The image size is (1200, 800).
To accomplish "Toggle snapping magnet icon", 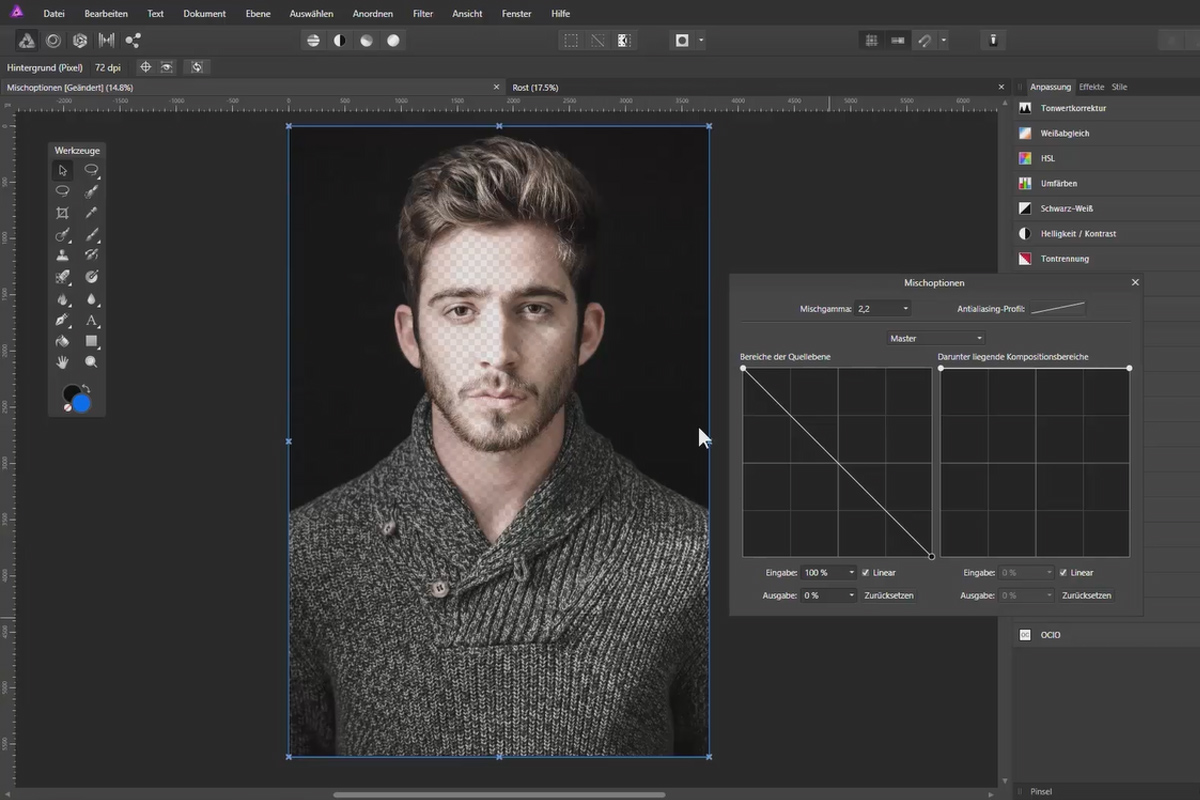I will (925, 40).
